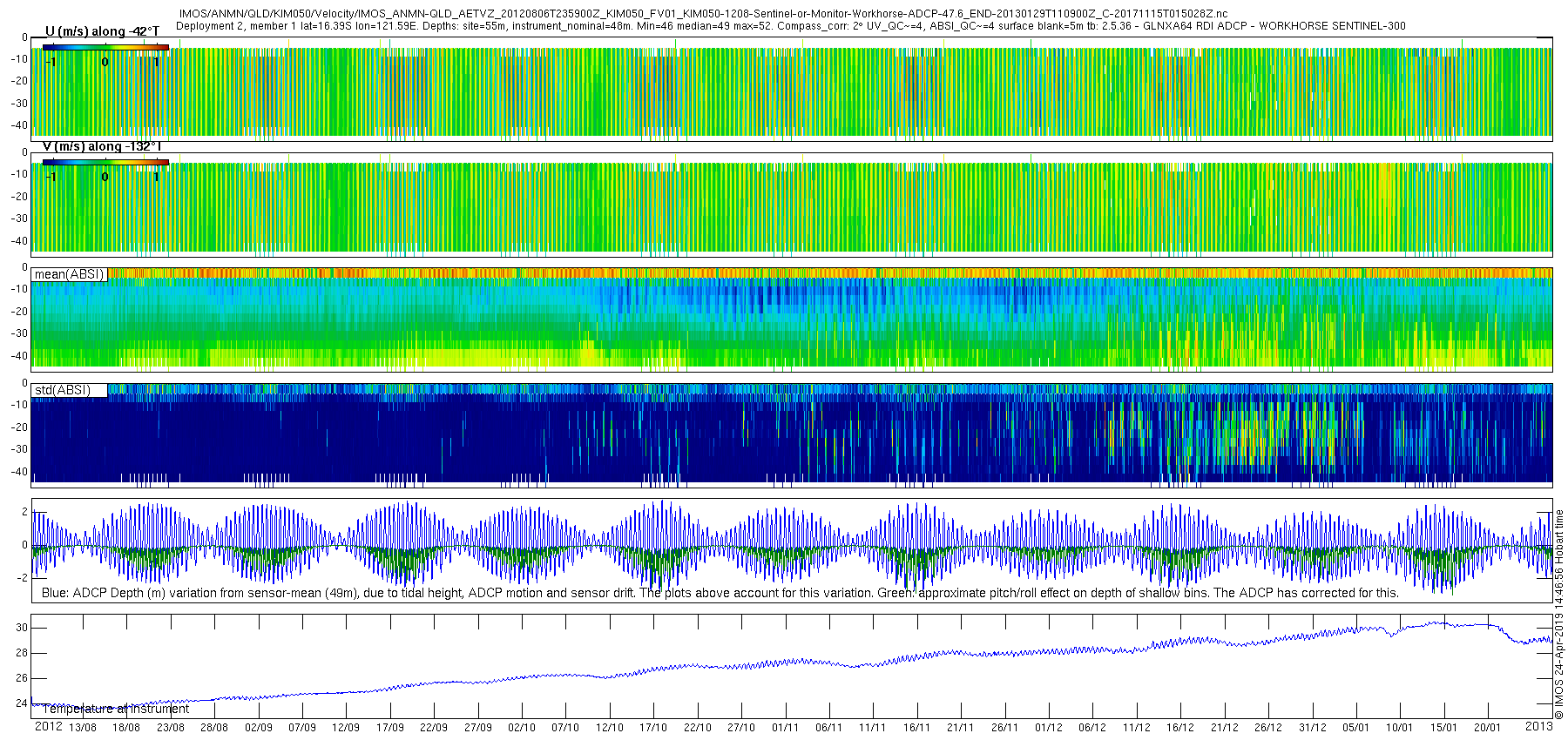
Task: Click the 17/09 date tick label
Action: 390,728
